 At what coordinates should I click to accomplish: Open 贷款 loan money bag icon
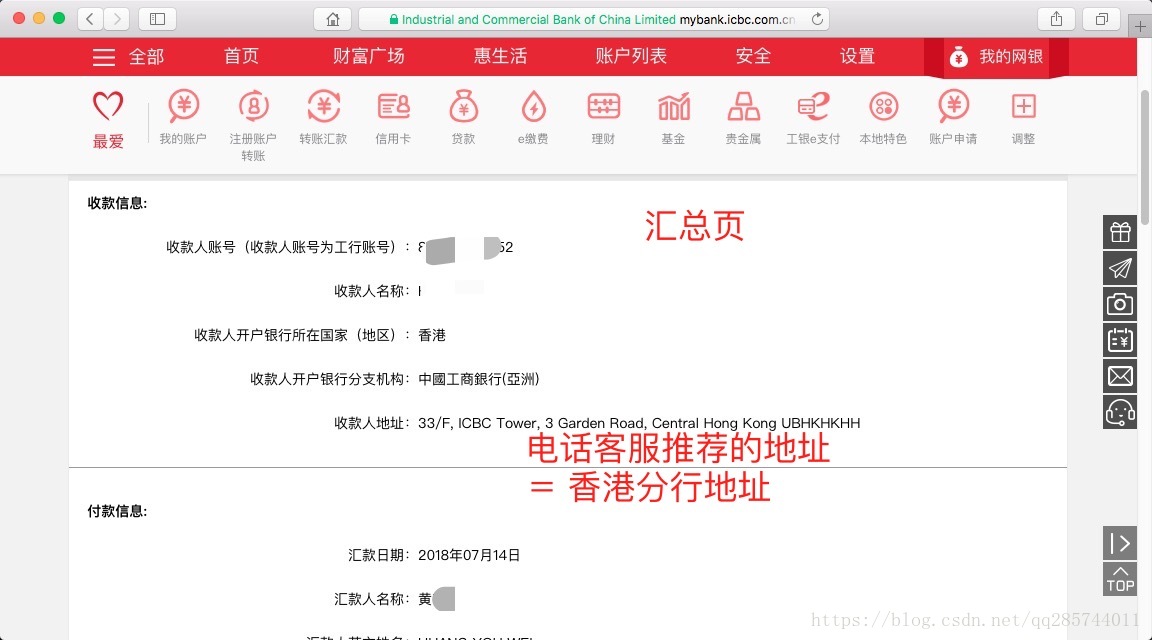[x=464, y=107]
